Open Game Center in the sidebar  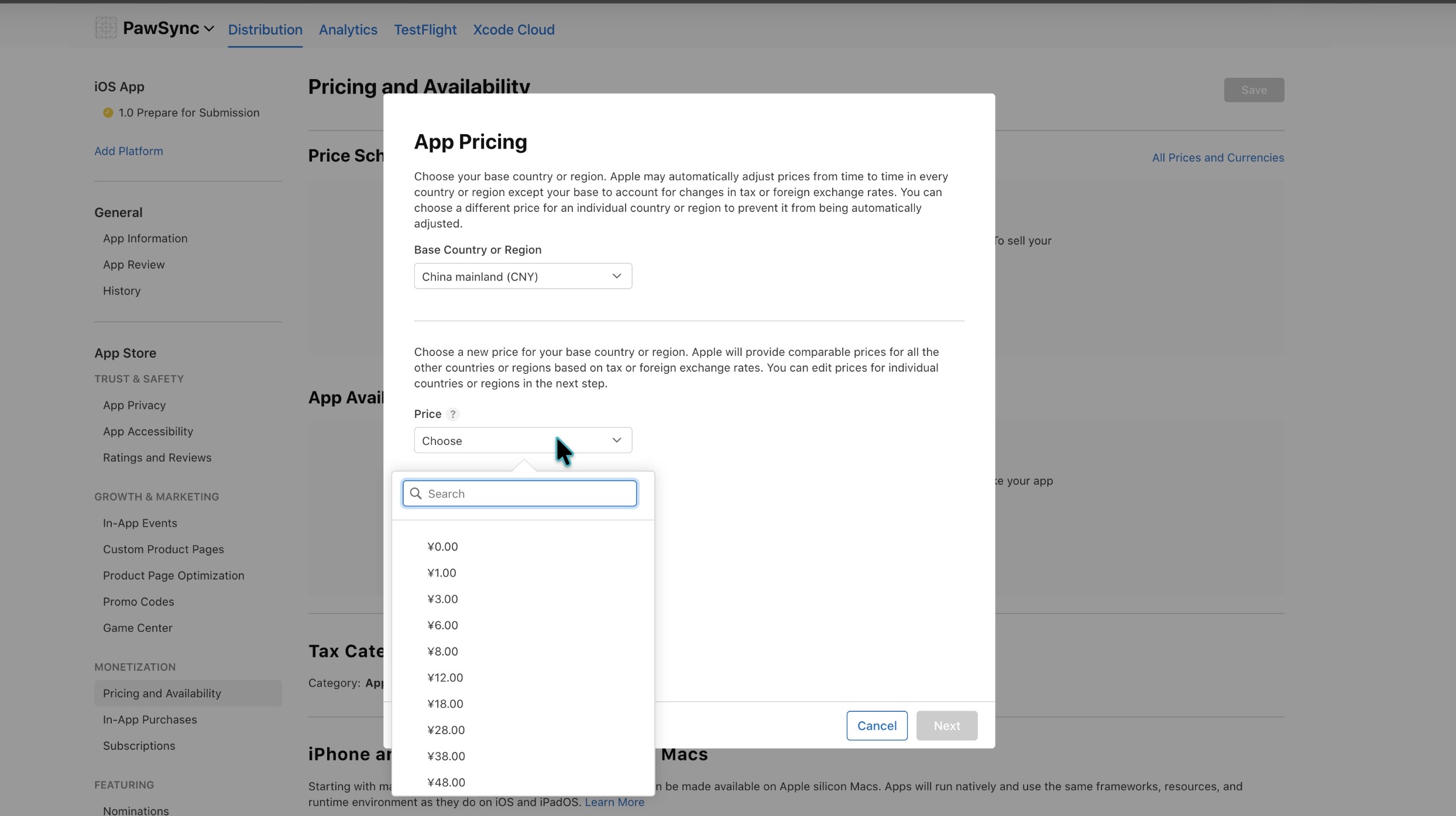(138, 628)
